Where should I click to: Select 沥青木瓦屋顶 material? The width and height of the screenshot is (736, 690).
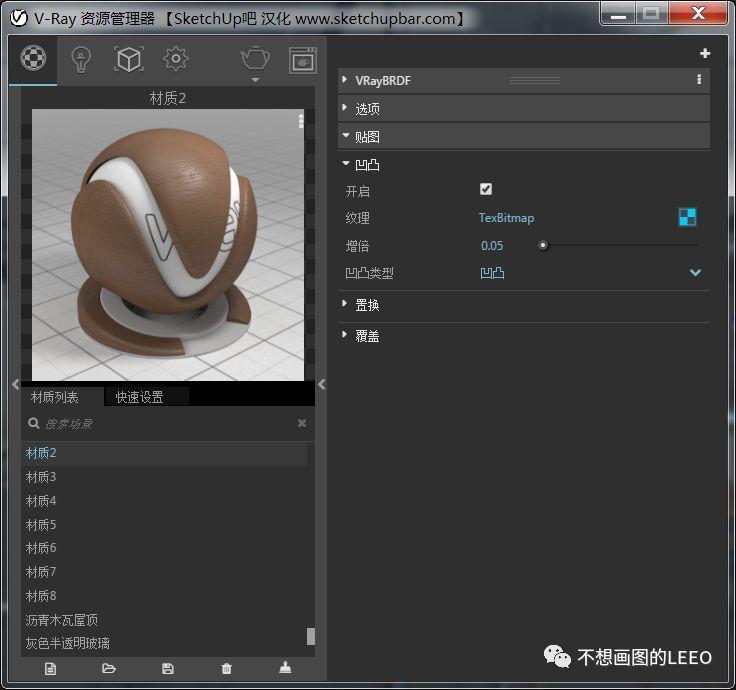tap(164, 620)
